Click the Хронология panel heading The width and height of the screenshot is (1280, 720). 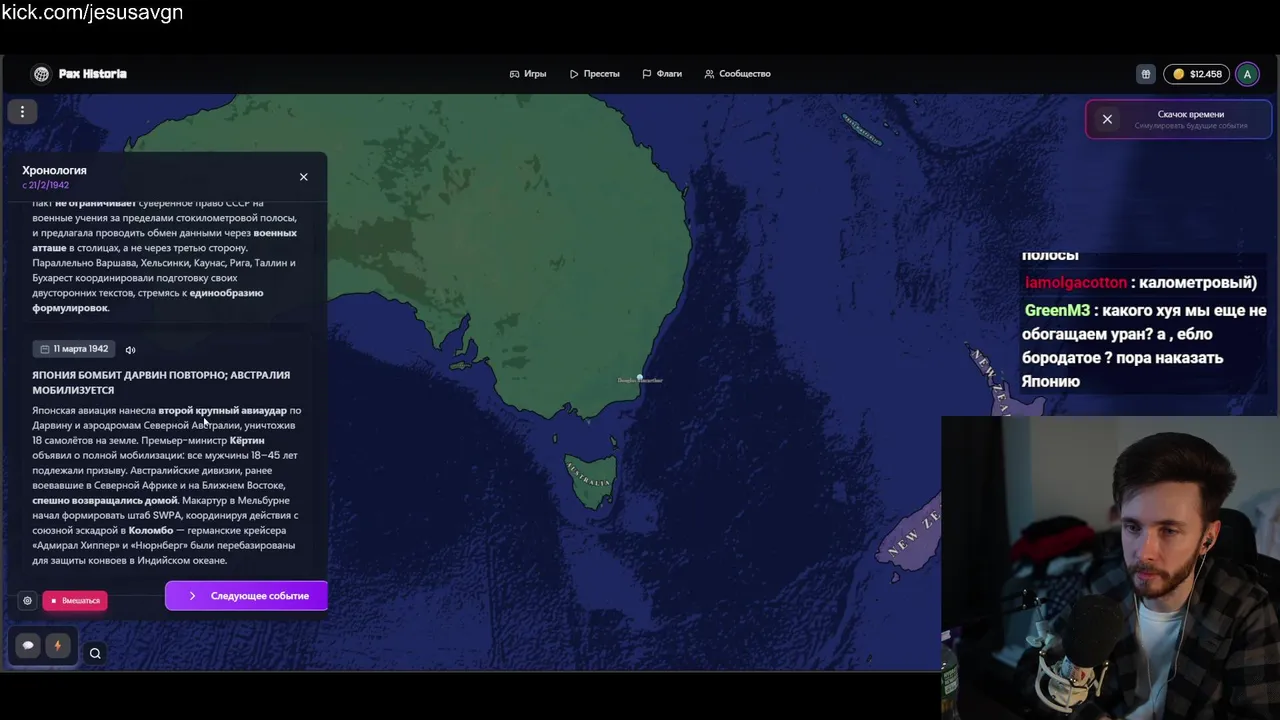point(54,170)
